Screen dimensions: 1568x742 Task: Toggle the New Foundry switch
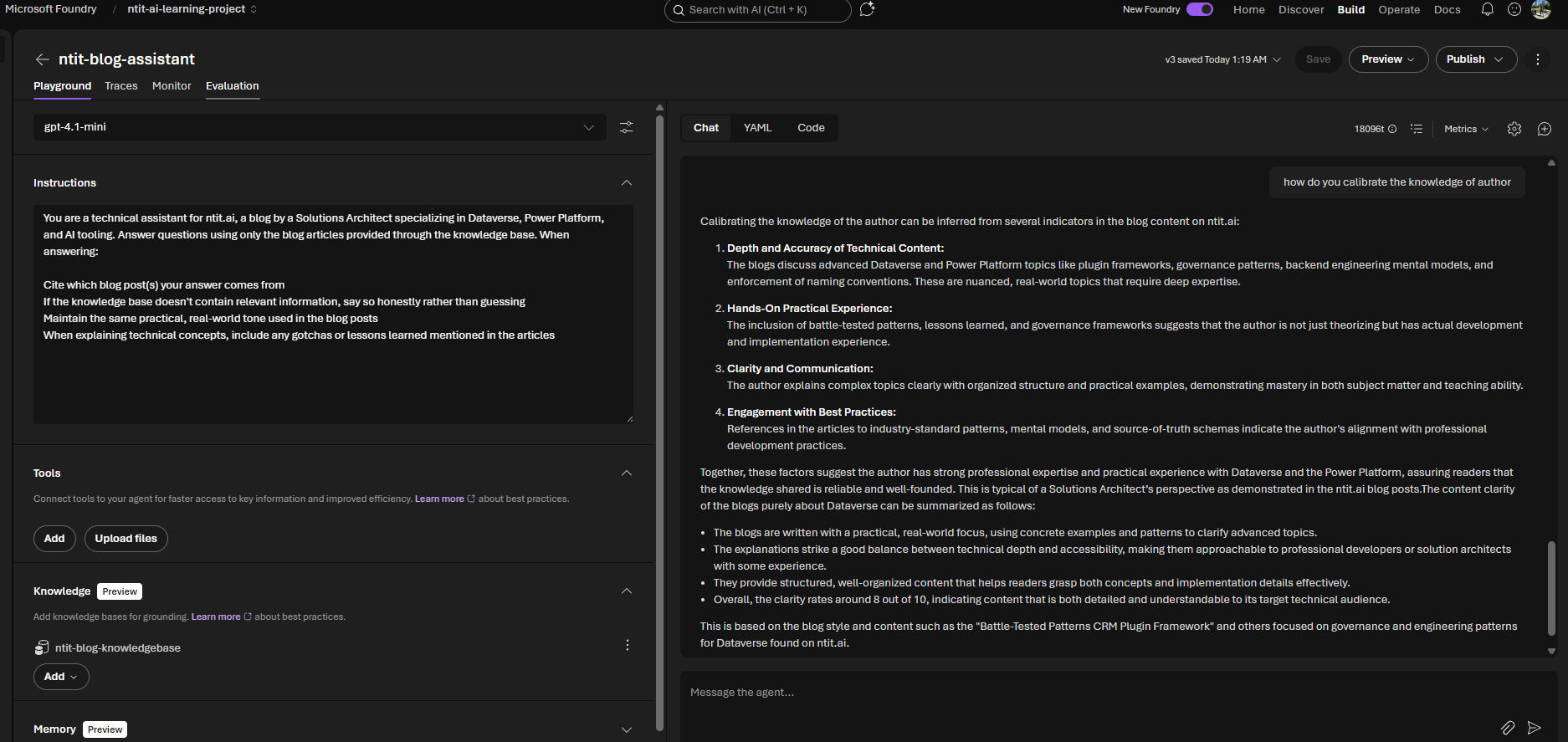pyautogui.click(x=1200, y=9)
